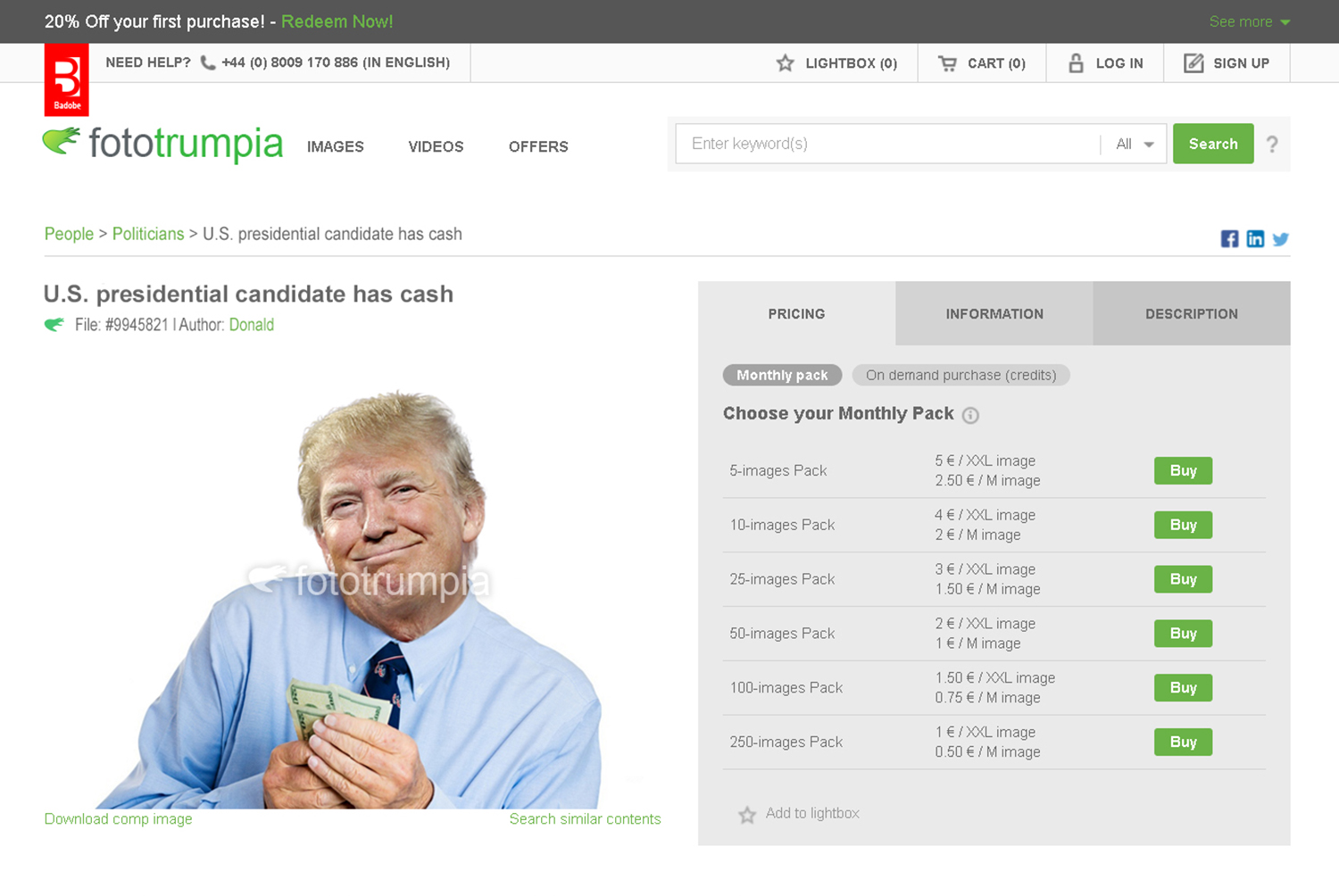Open the shopping cart icon
1339x896 pixels.
click(x=947, y=63)
